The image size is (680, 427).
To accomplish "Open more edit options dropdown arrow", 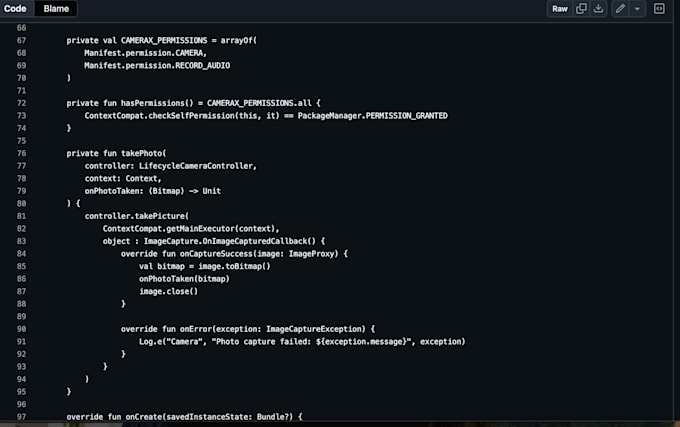I will [637, 9].
